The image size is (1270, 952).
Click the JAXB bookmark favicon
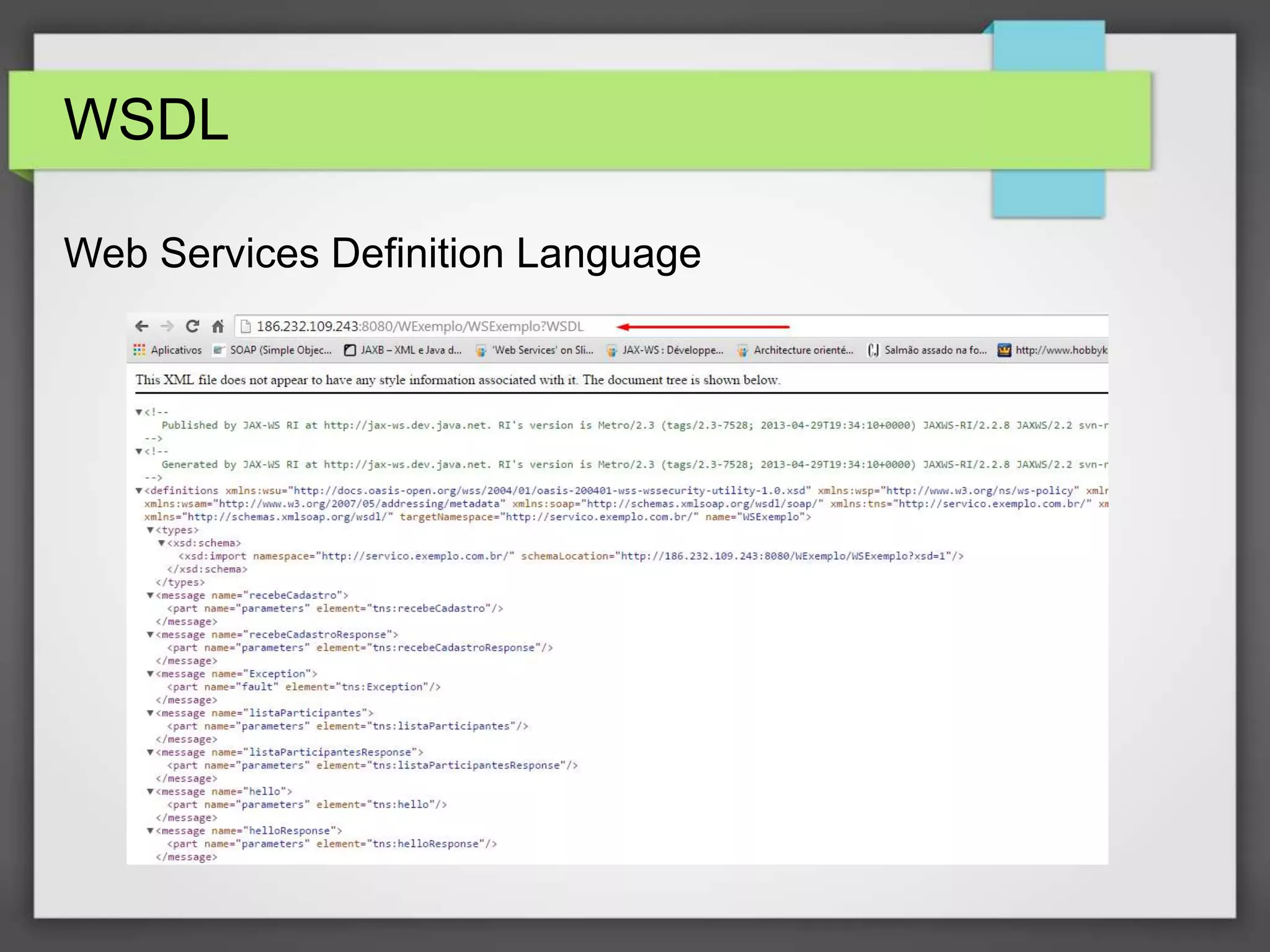coord(350,350)
